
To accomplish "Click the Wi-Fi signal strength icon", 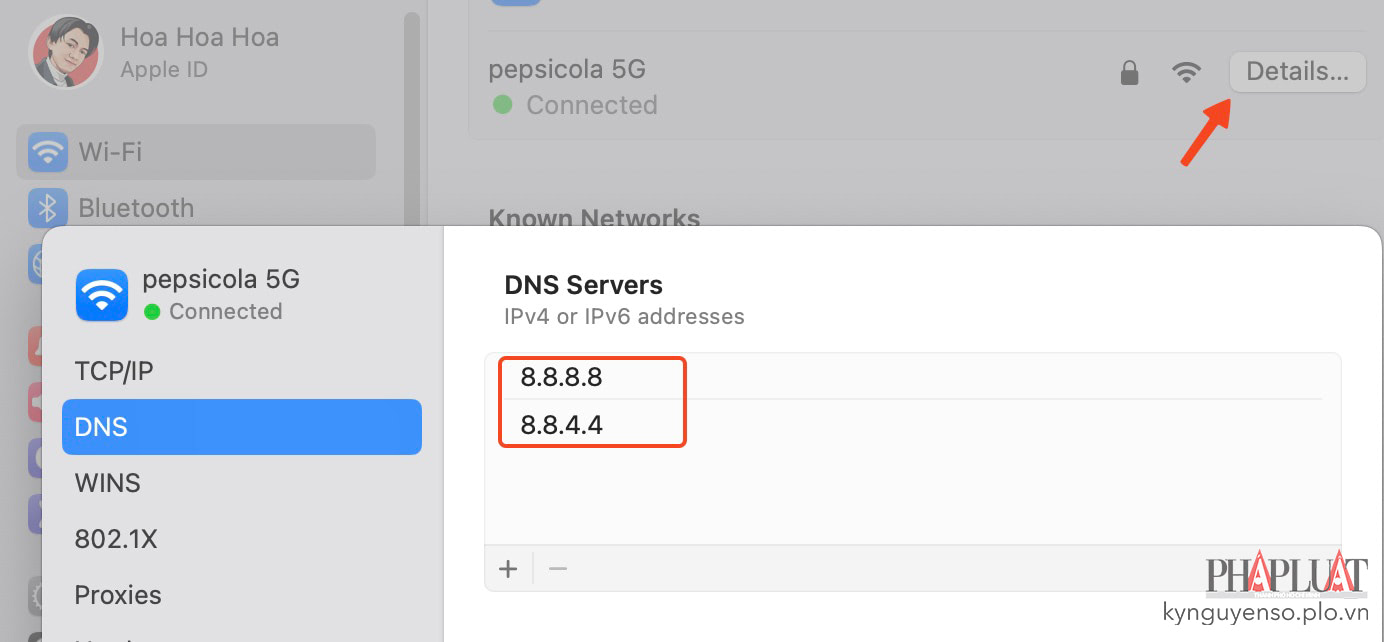I will (x=1186, y=72).
